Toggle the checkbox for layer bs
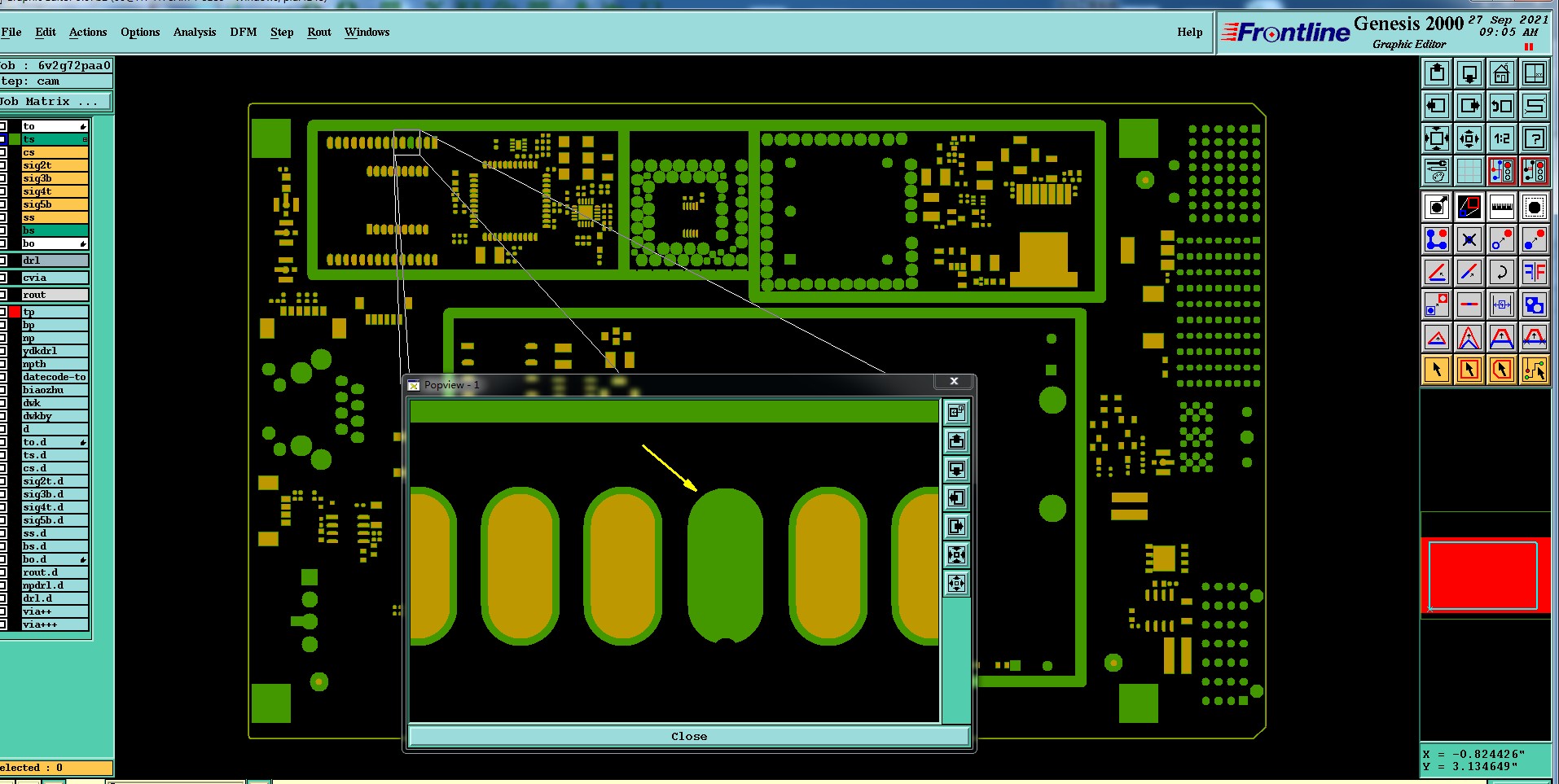 click(x=3, y=230)
